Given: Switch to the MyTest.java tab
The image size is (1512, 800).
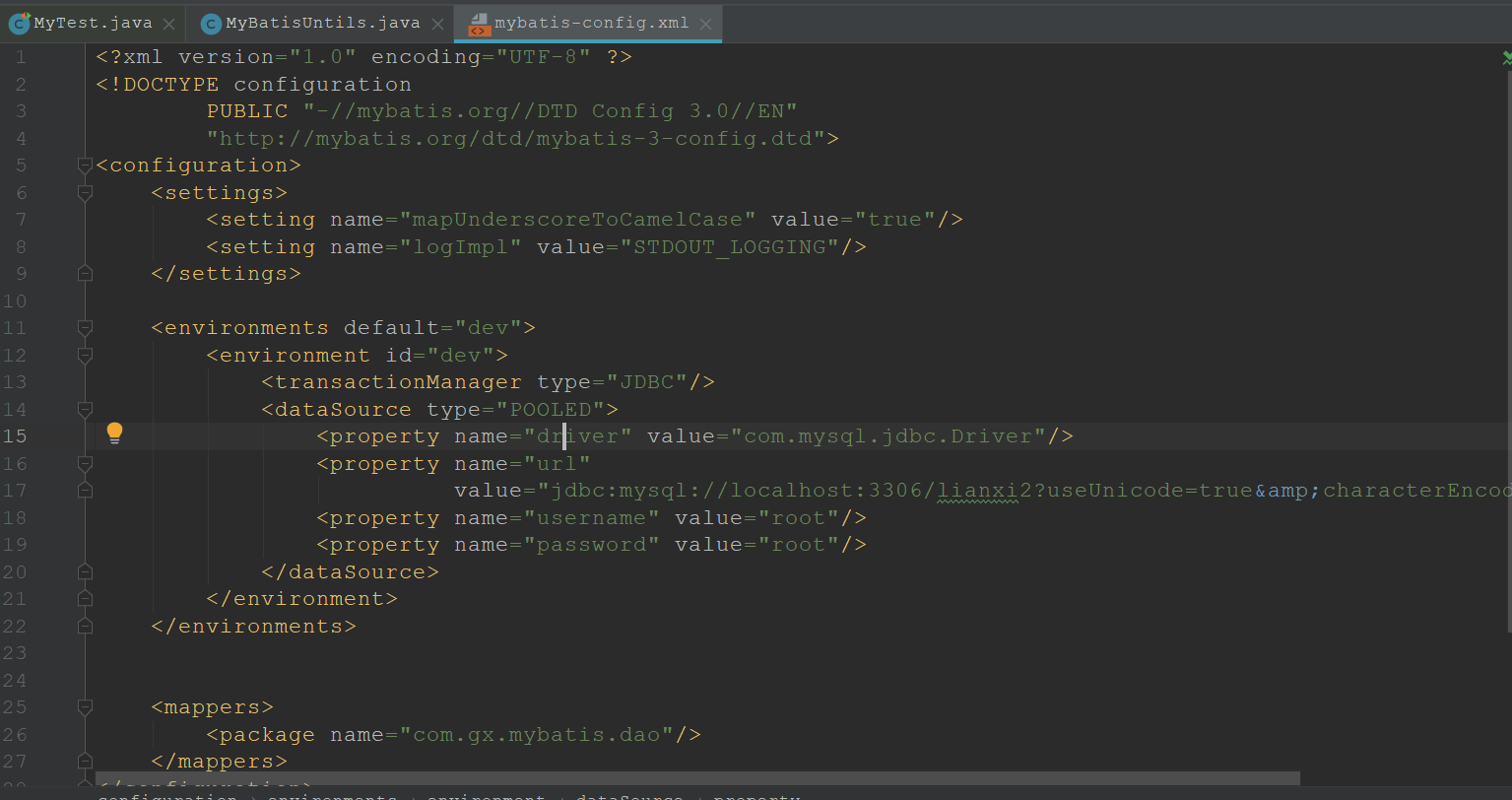Looking at the screenshot, I should pyautogui.click(x=93, y=23).
